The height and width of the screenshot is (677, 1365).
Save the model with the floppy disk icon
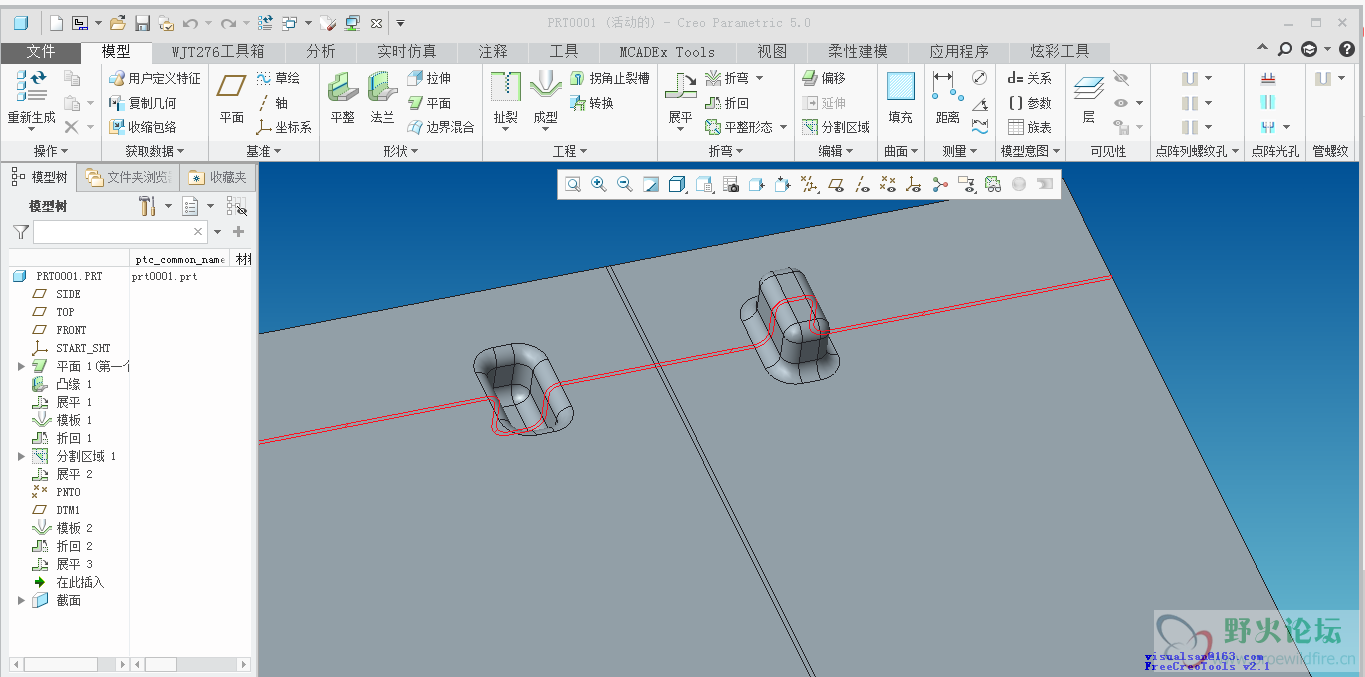[x=142, y=22]
